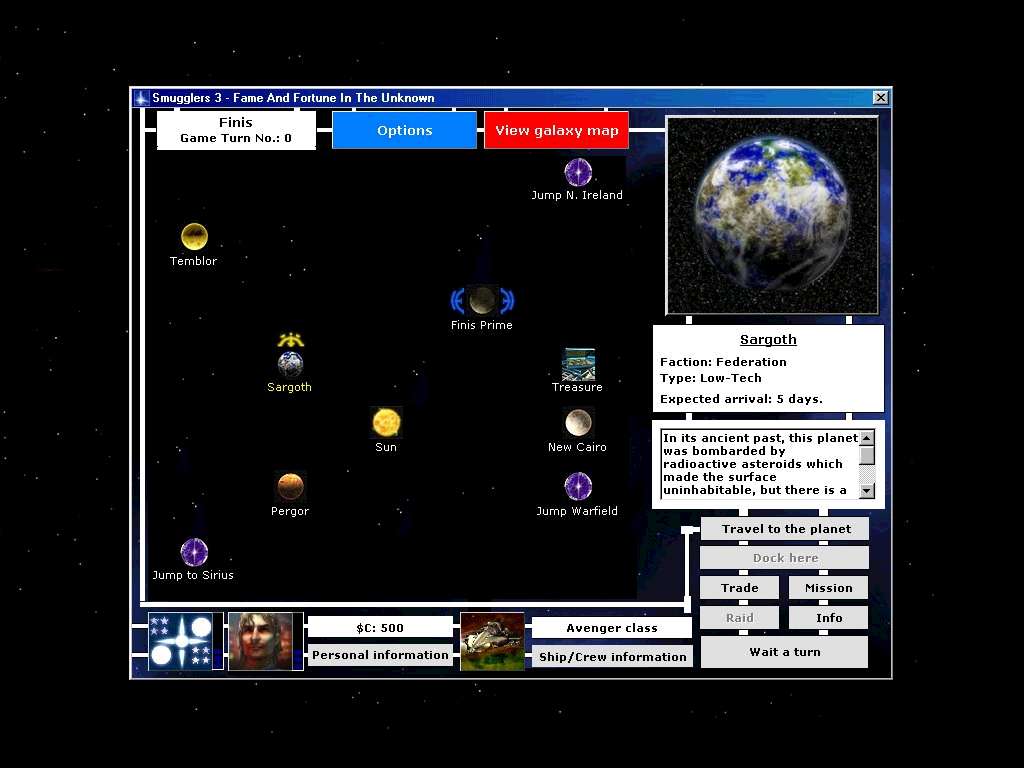Click the Smugglers 3 title bar icon

point(141,98)
